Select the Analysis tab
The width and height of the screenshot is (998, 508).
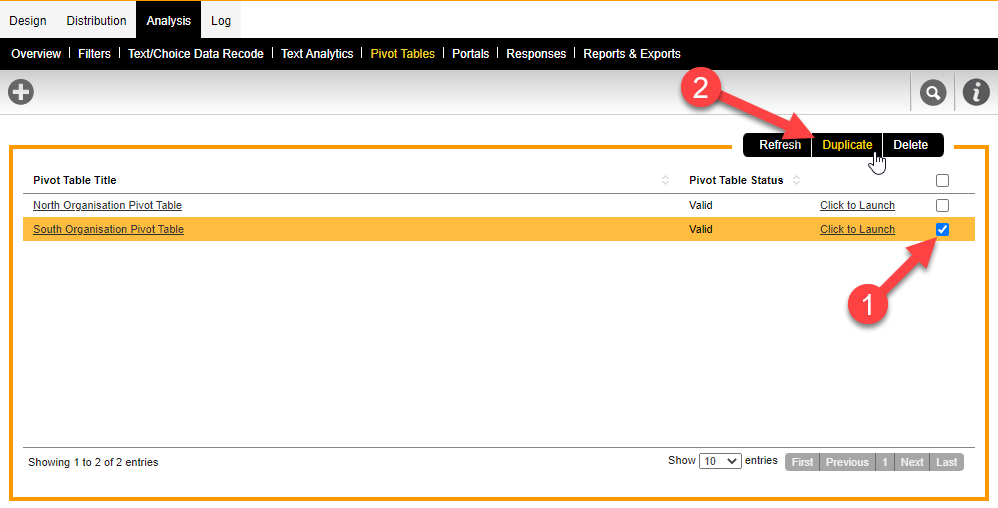[168, 20]
